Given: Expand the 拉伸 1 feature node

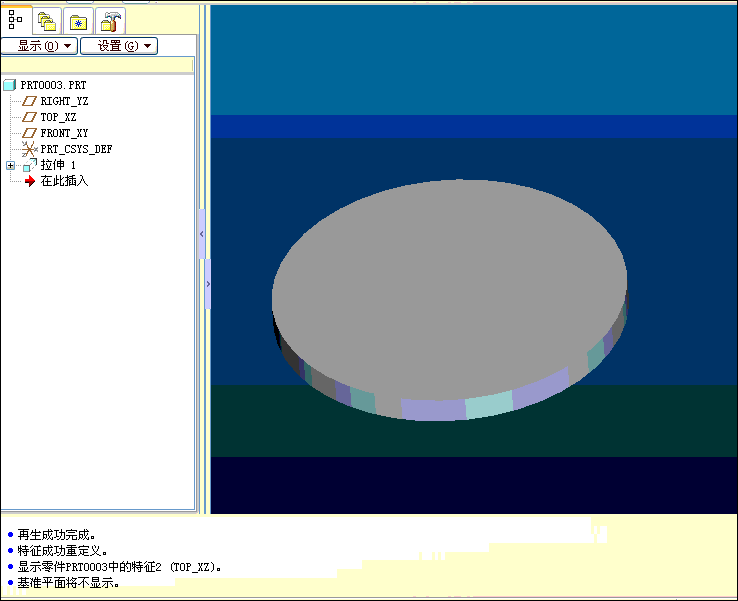Looking at the screenshot, I should 10,165.
